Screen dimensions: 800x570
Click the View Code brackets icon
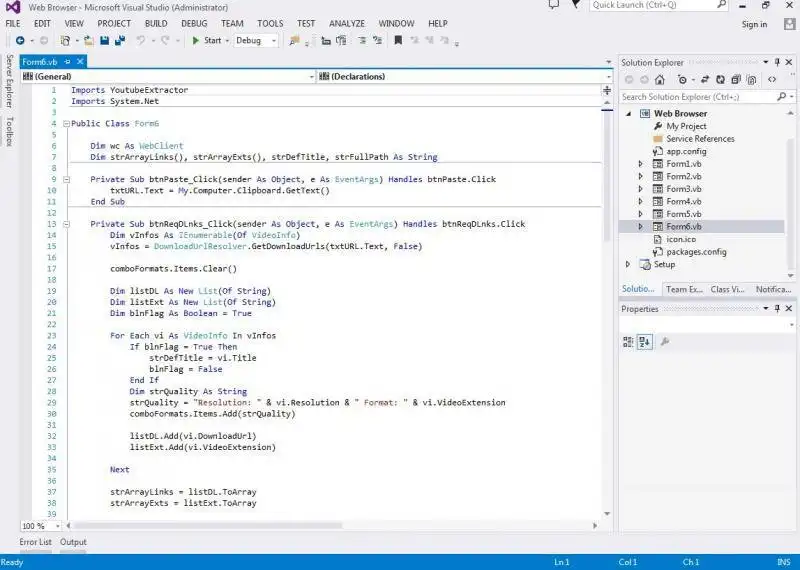coord(772,80)
